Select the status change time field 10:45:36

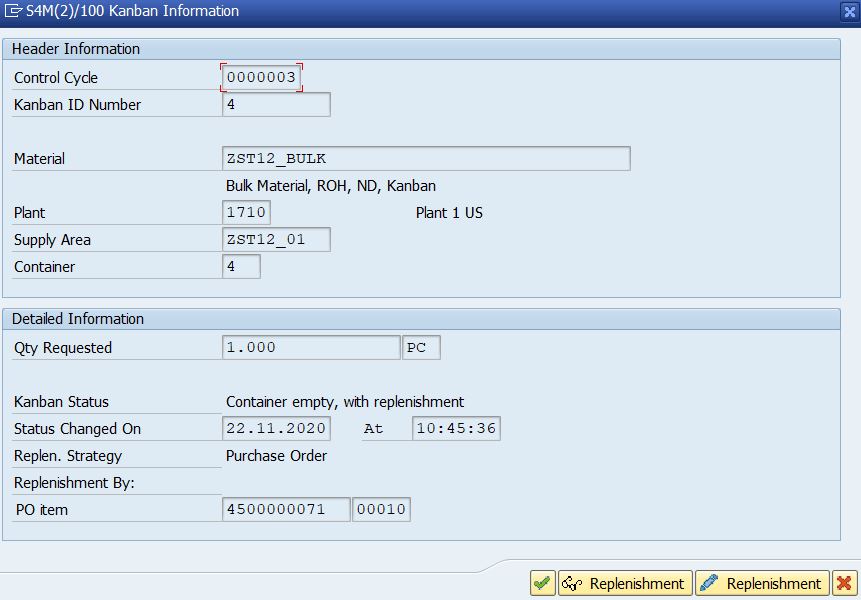point(456,428)
